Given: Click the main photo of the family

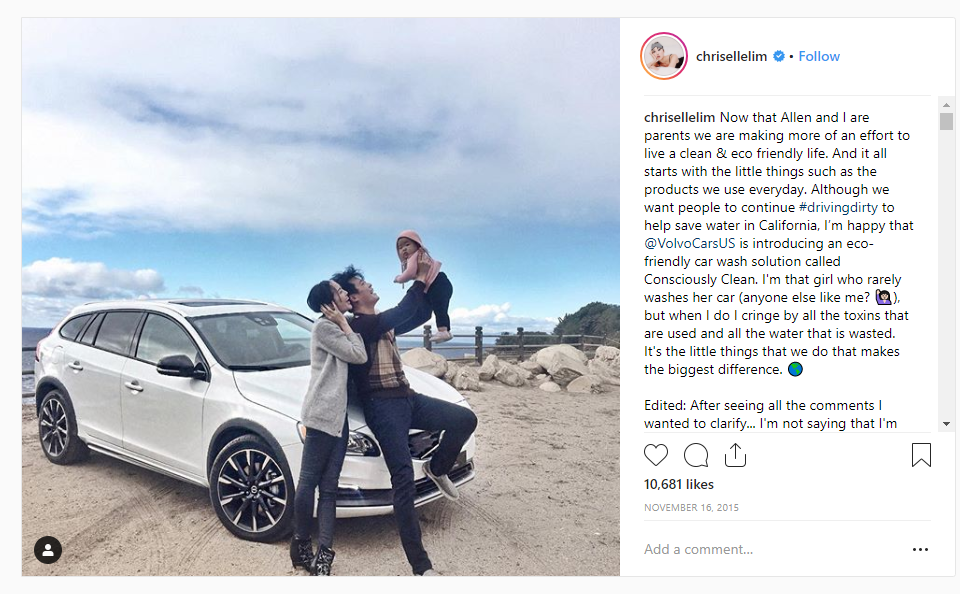Looking at the screenshot, I should (x=321, y=297).
